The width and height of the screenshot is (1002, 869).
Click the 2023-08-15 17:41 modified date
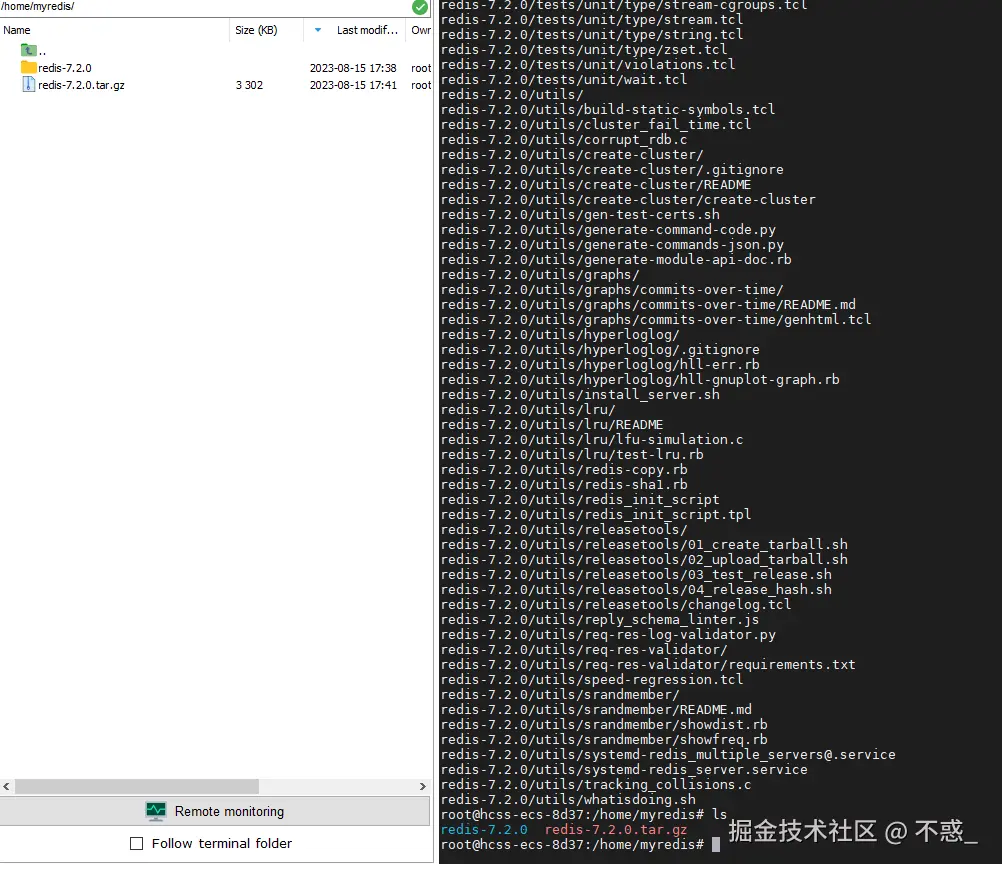point(353,85)
